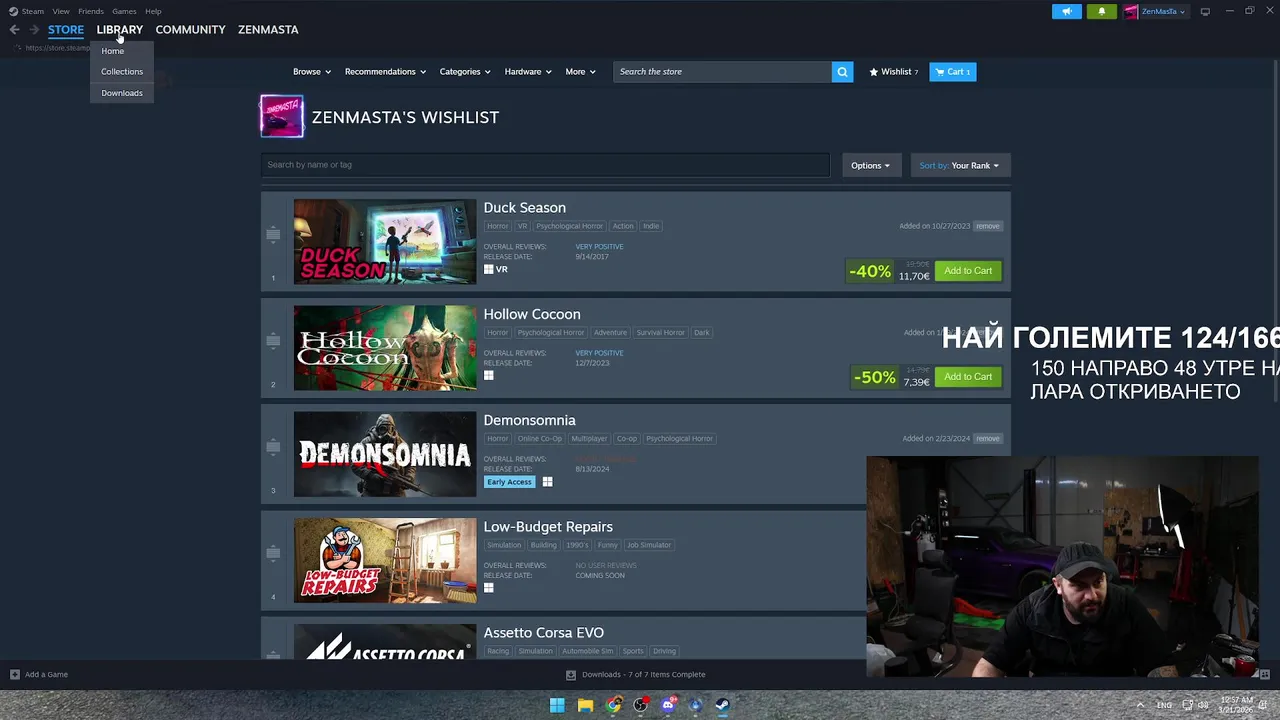Open the View menu

click(61, 11)
